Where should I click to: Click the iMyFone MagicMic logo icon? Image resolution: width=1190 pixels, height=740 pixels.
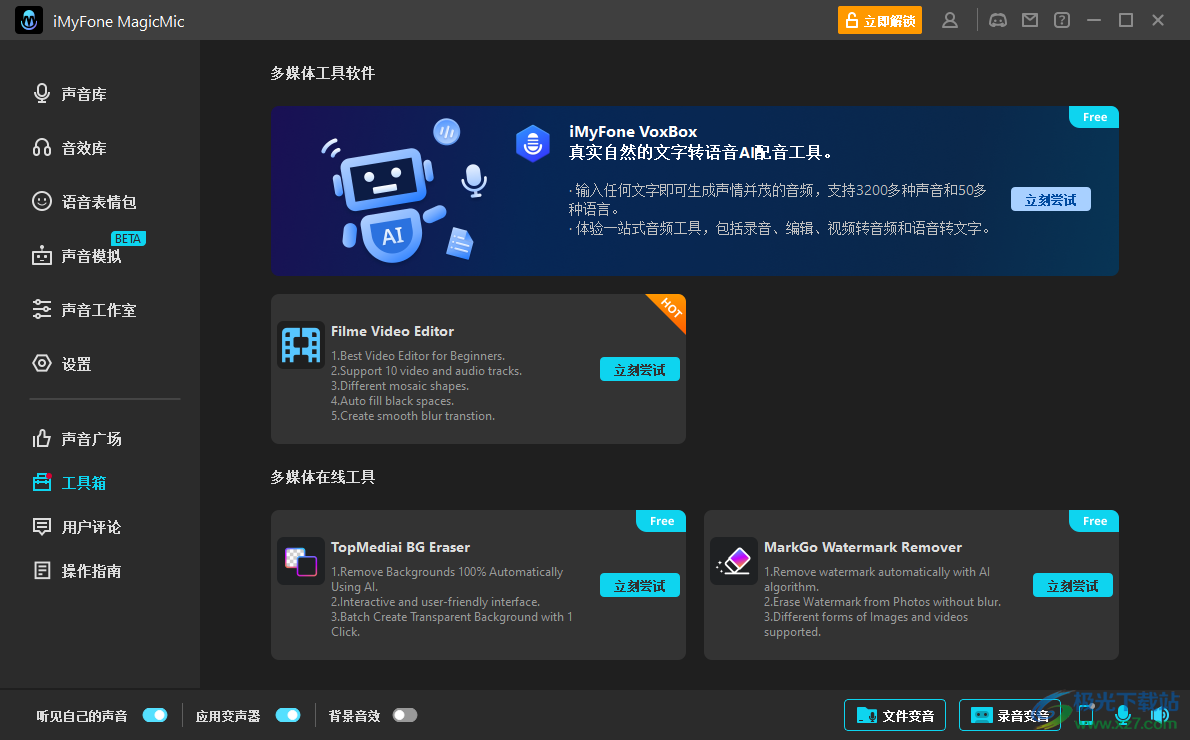(29, 20)
